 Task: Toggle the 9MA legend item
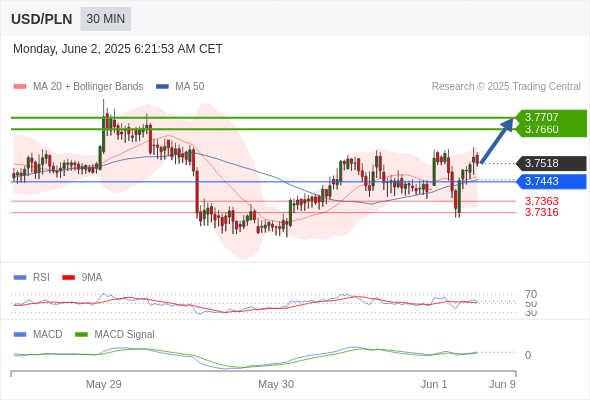point(82,278)
